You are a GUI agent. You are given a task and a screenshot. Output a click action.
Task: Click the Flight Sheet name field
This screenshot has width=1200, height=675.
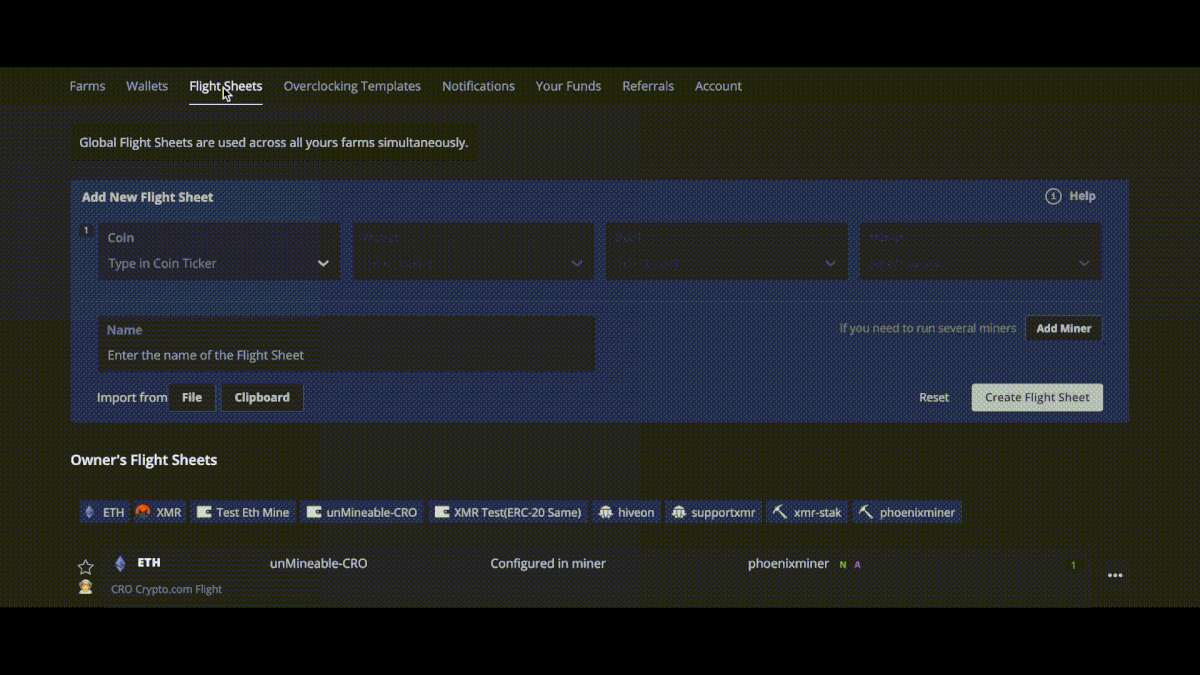point(346,343)
